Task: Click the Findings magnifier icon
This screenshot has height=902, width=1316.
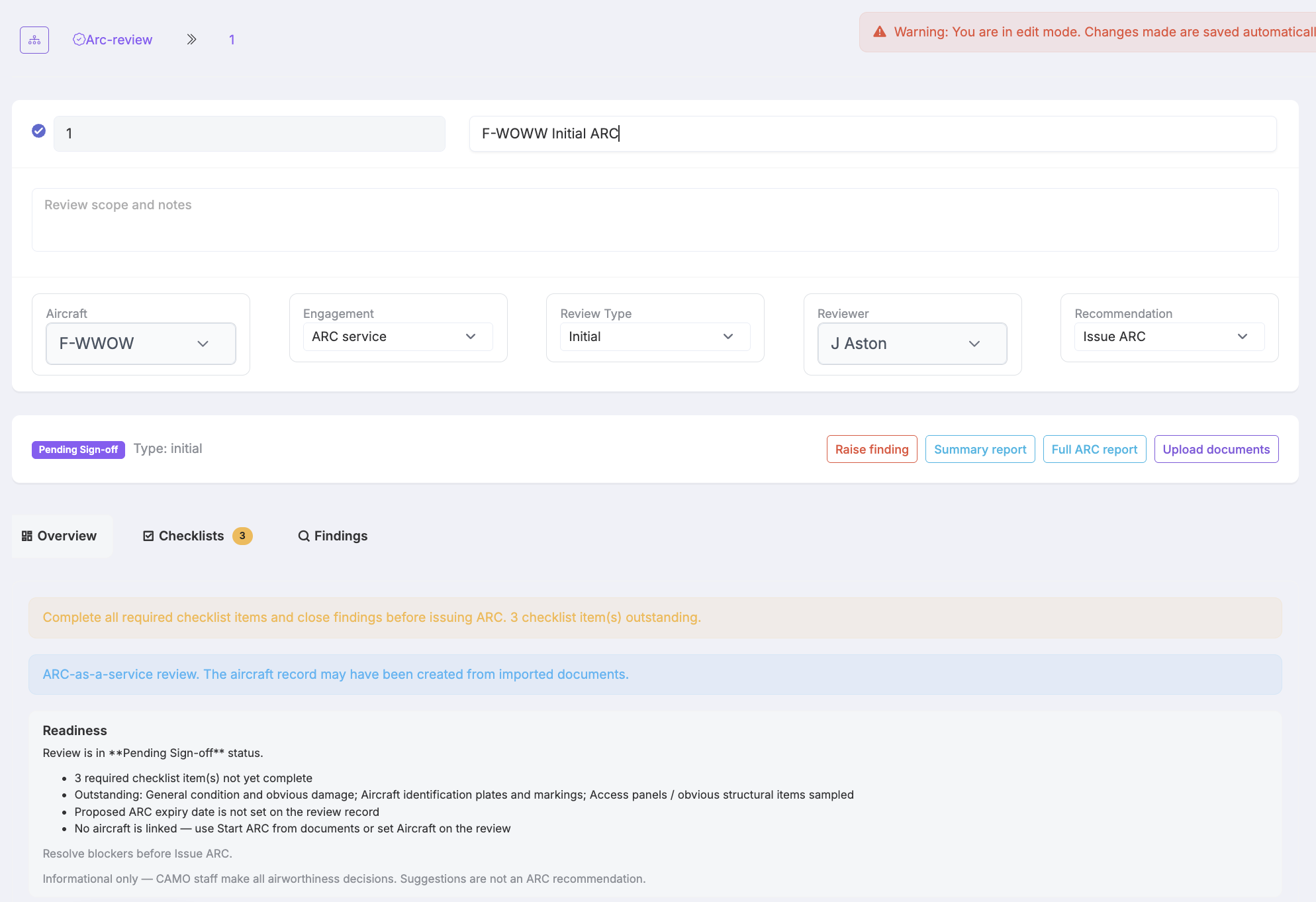Action: tap(304, 536)
